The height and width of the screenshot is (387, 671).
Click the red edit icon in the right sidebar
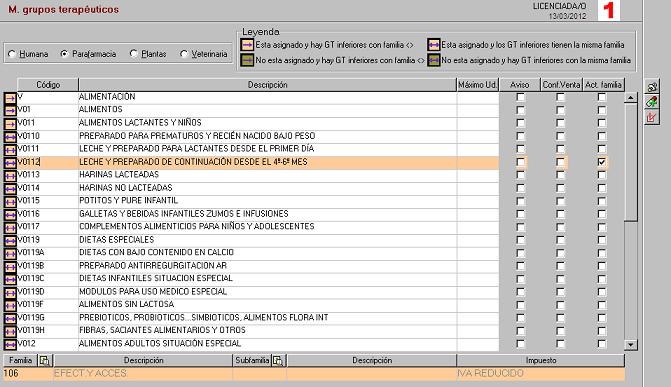coord(652,117)
